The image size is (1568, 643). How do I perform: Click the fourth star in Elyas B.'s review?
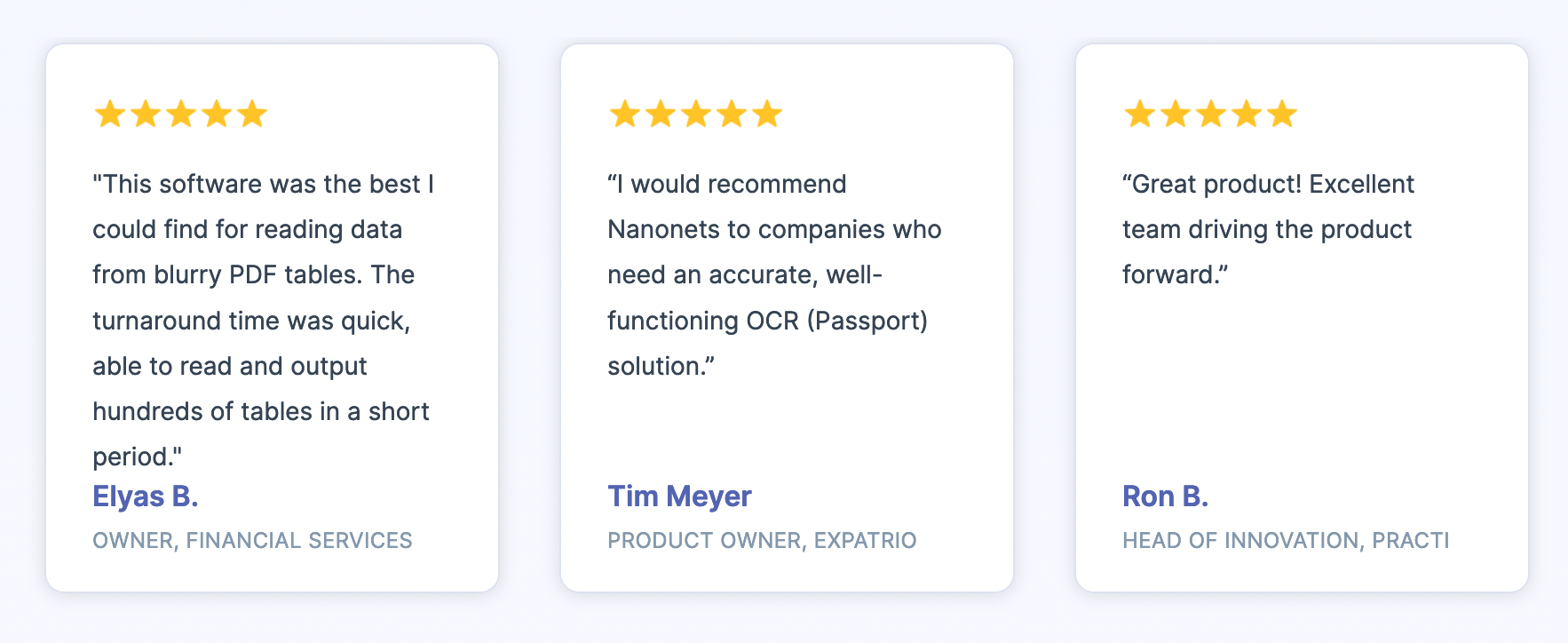(x=217, y=115)
